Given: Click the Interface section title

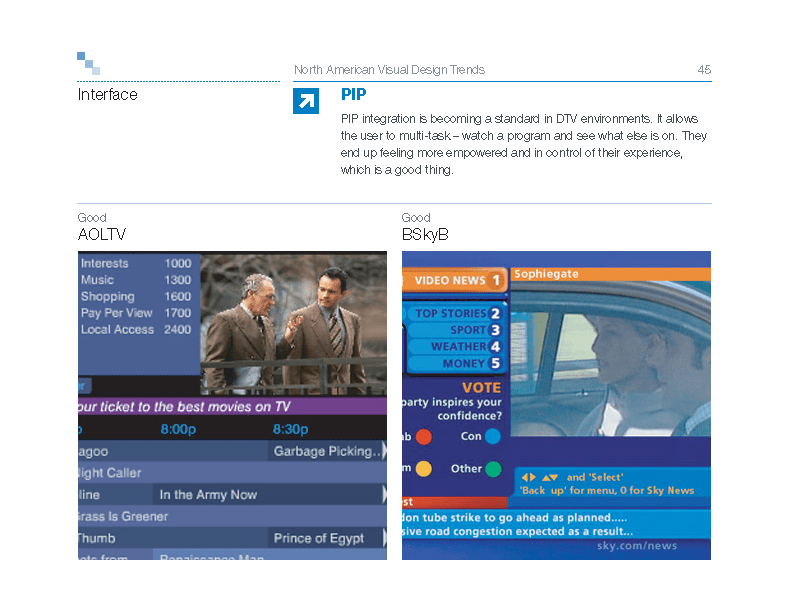Looking at the screenshot, I should 108,94.
